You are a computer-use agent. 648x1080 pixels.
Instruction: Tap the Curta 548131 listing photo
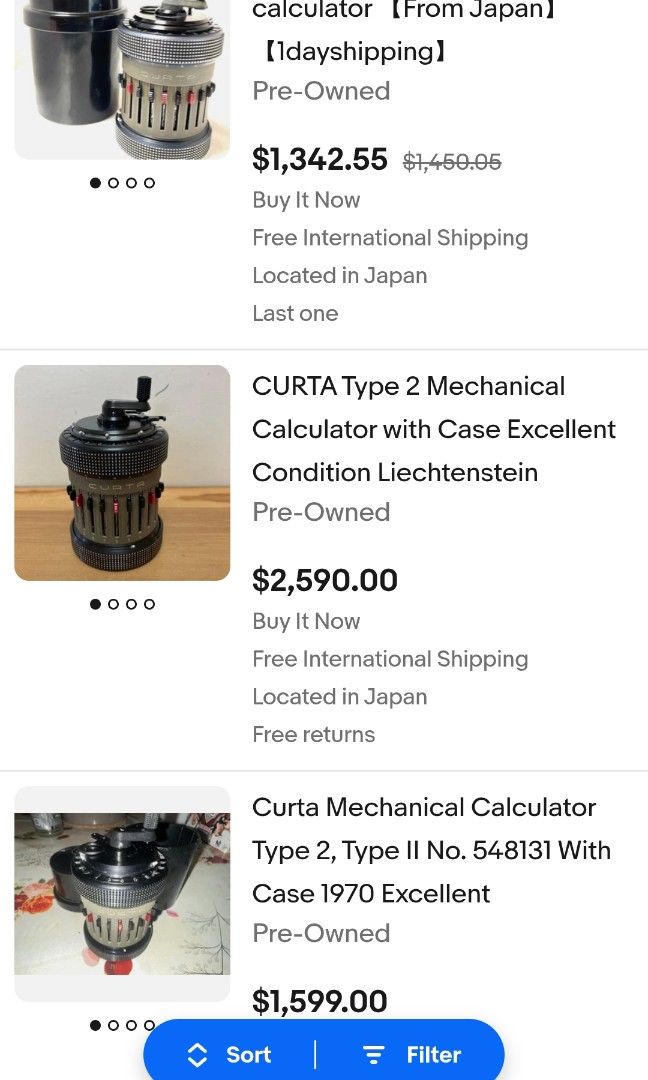pyautogui.click(x=121, y=894)
